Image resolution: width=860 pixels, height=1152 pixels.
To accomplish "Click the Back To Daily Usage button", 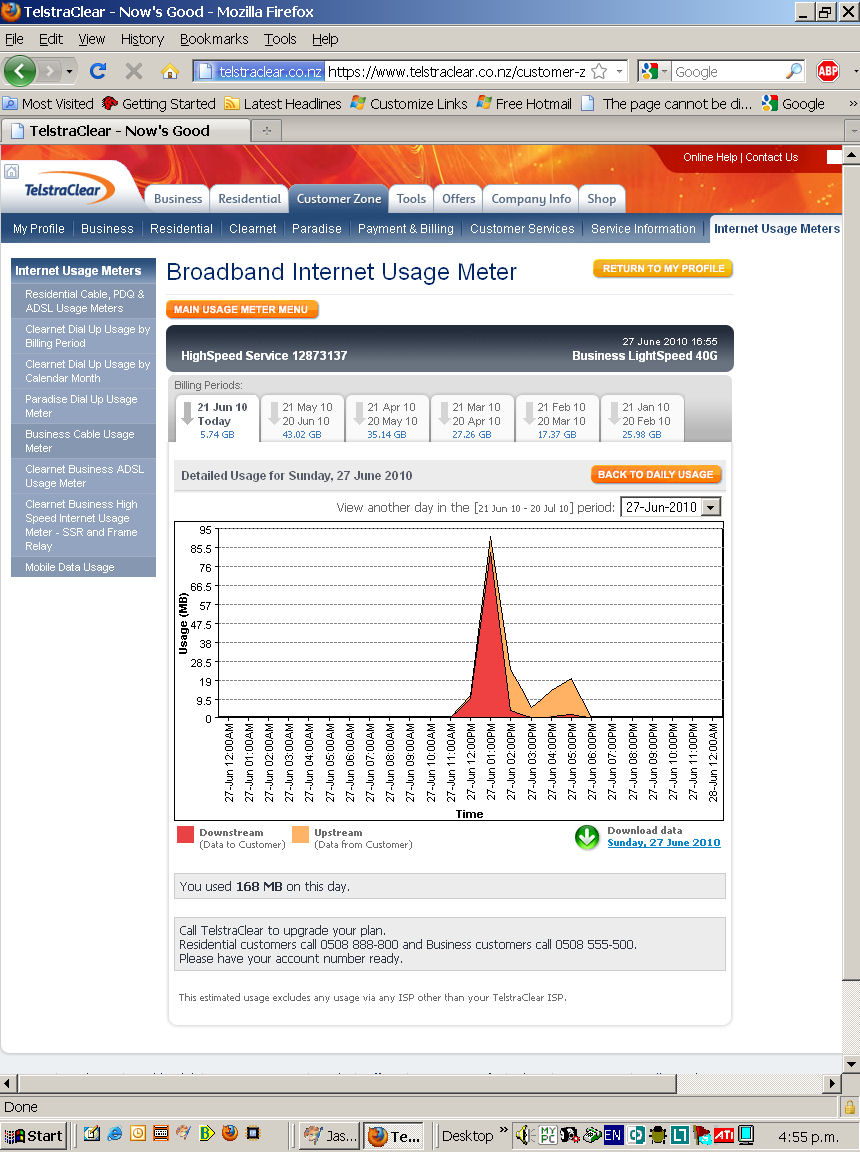I will pos(656,475).
